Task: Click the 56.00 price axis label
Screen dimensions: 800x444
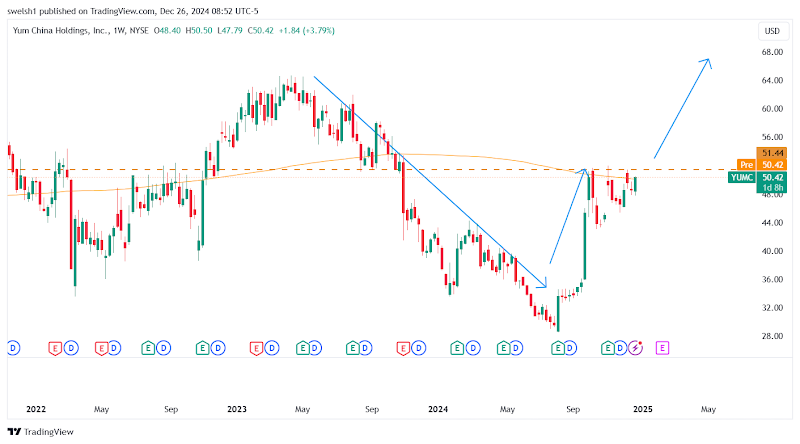Action: [772, 137]
